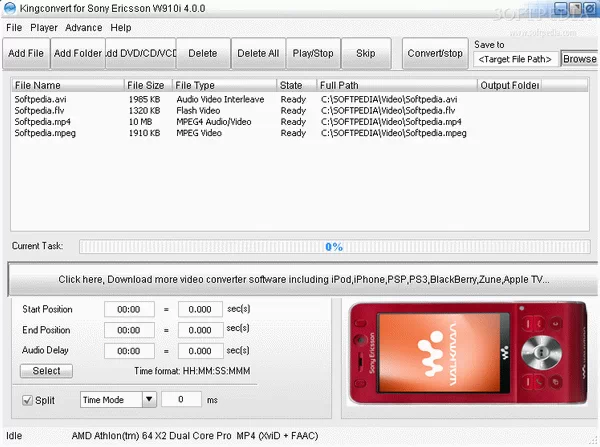Click the AMD Athlon processor status text
600x447 pixels.
click(152, 436)
